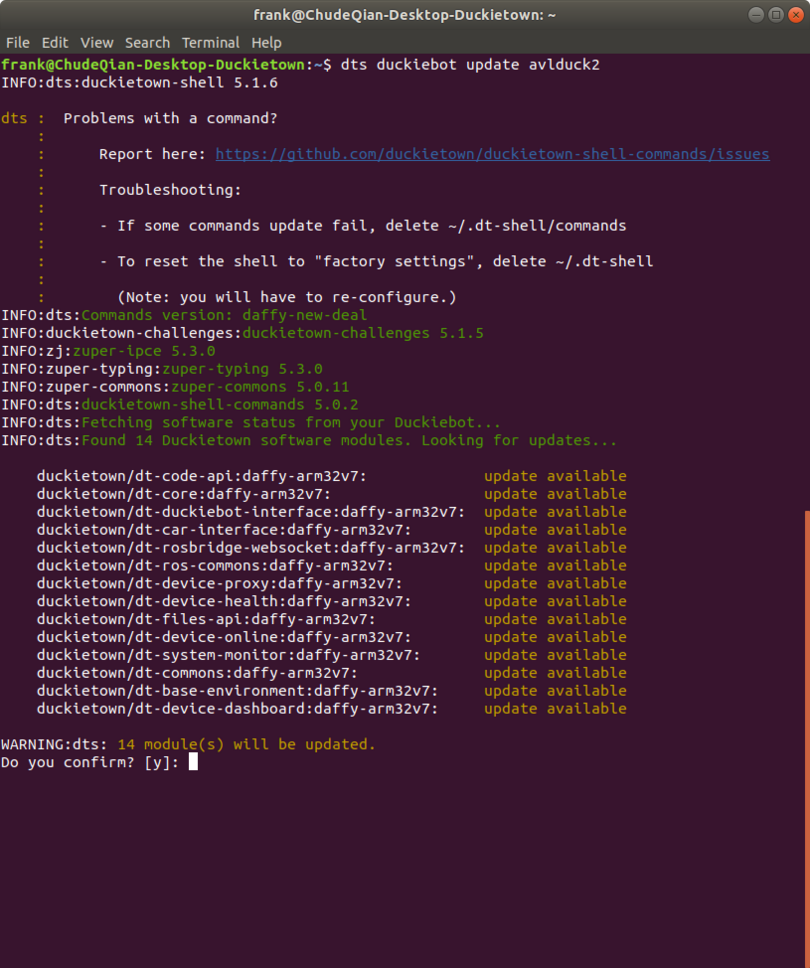This screenshot has width=810, height=968.
Task: Click 'duckietown/dt-files-api:daffy-arm32v7:' module name
Action: coord(206,620)
